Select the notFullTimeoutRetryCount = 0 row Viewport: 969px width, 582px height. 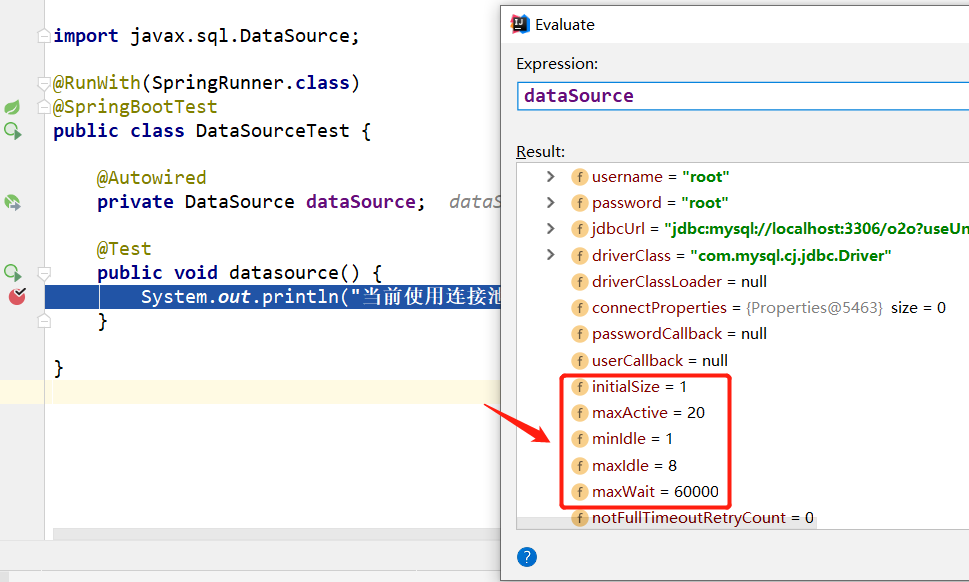(x=692, y=518)
